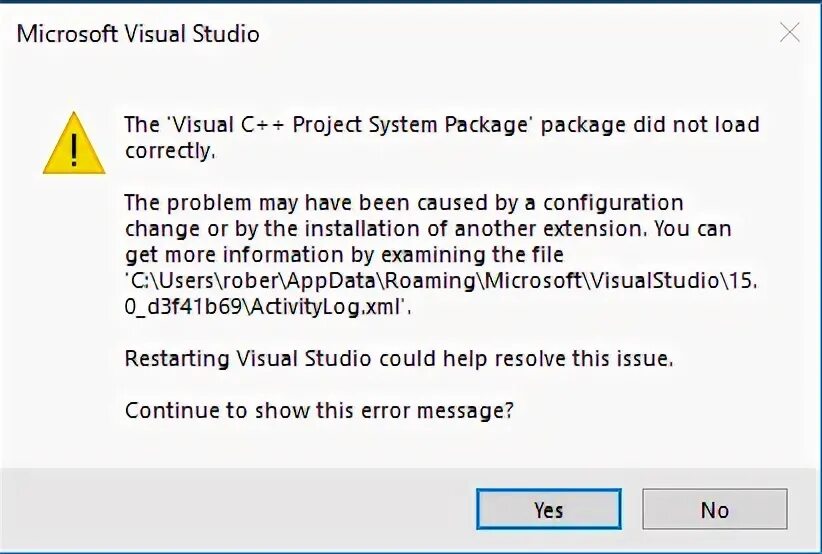Click the word 'correctly.' in the message
The height and width of the screenshot is (554, 822).
pos(170,151)
